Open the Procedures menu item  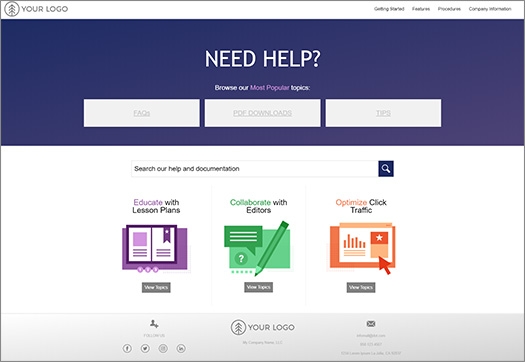tap(449, 9)
